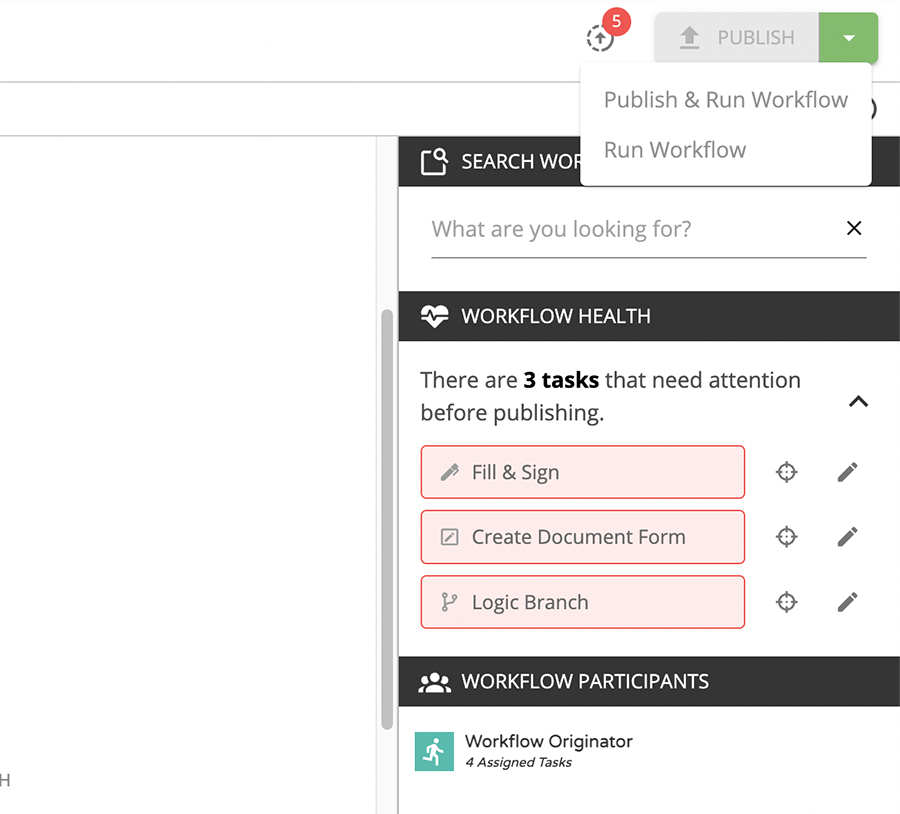Clear the search with the X icon

tap(854, 228)
